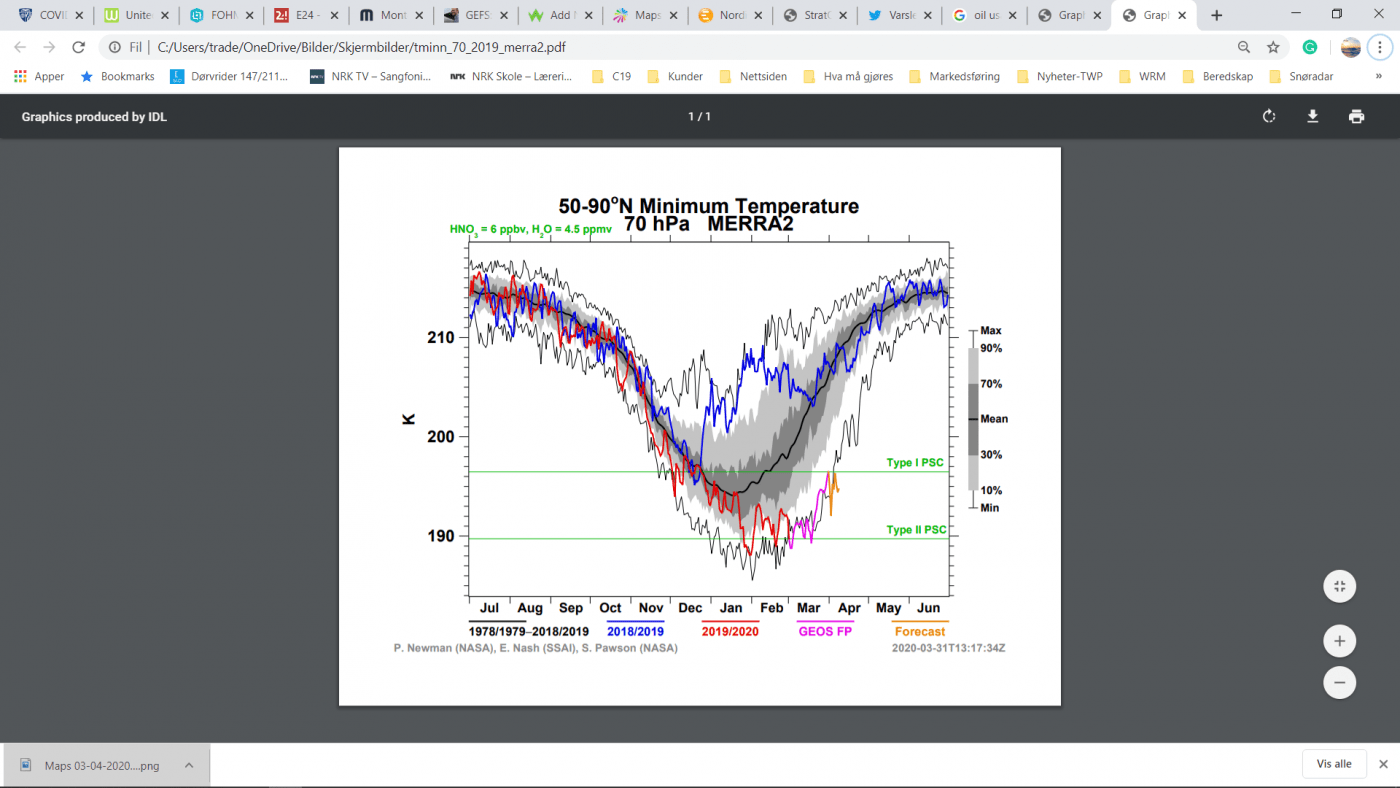Zoom out with the minus button

pos(1339,682)
